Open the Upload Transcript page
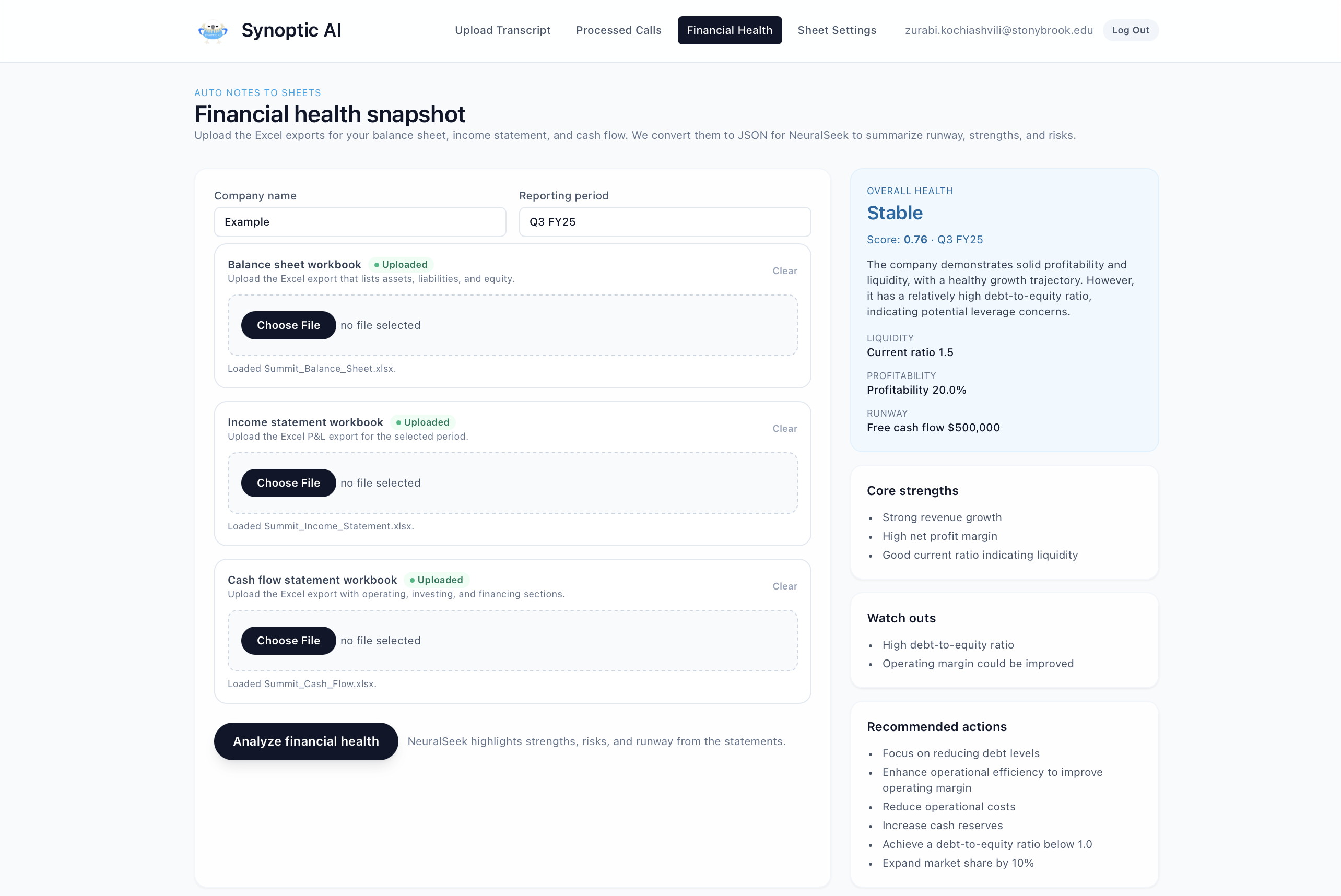Image resolution: width=1341 pixels, height=896 pixels. tap(502, 30)
